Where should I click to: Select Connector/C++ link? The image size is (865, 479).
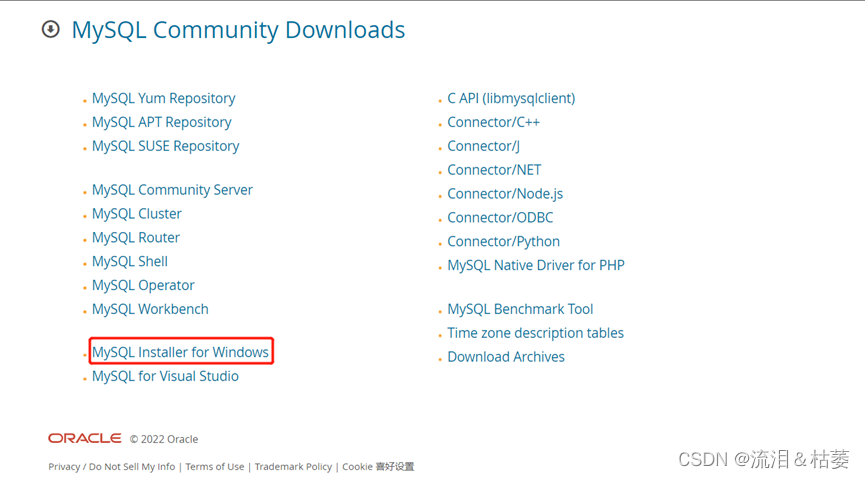[x=493, y=122]
